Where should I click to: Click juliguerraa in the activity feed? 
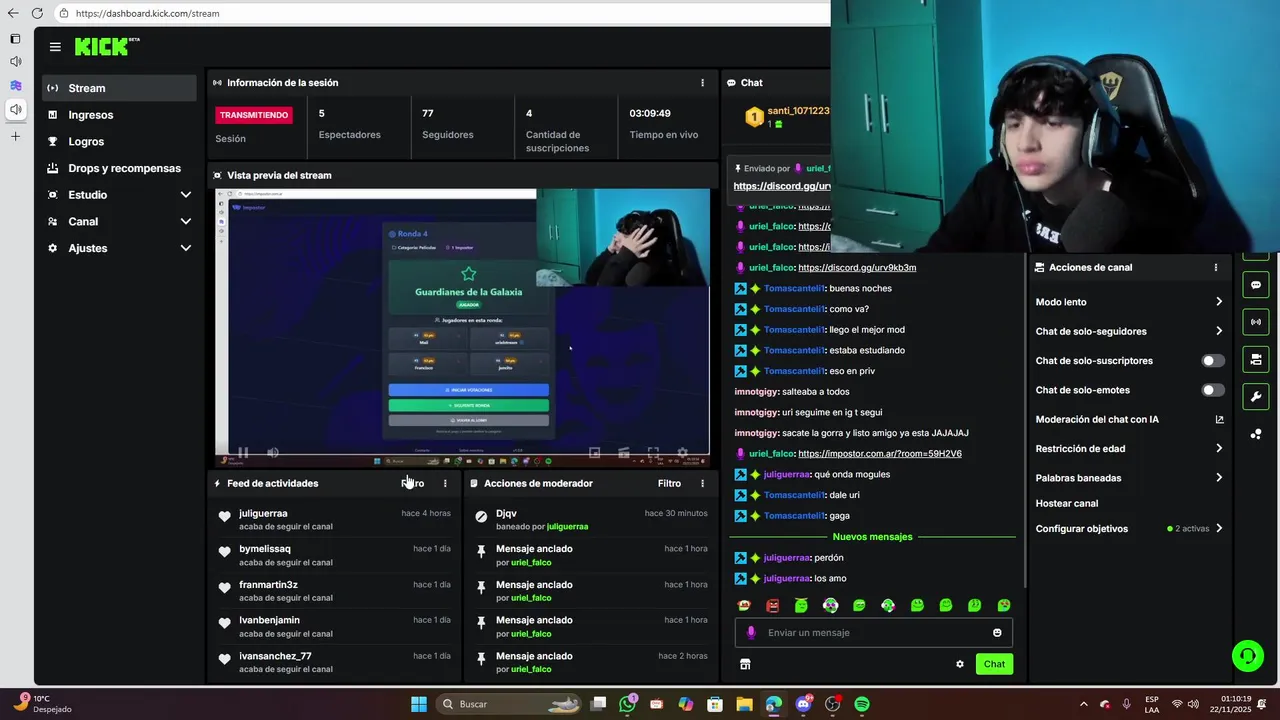point(263,513)
